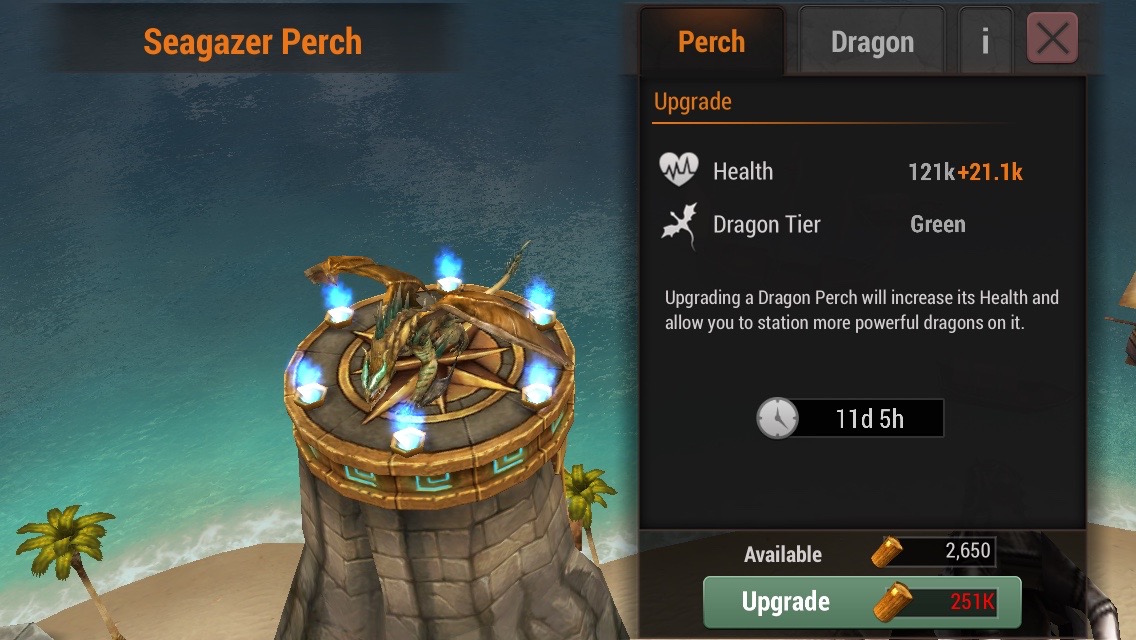The width and height of the screenshot is (1136, 640).
Task: Tap the wood log icon next to Available
Action: (886, 553)
